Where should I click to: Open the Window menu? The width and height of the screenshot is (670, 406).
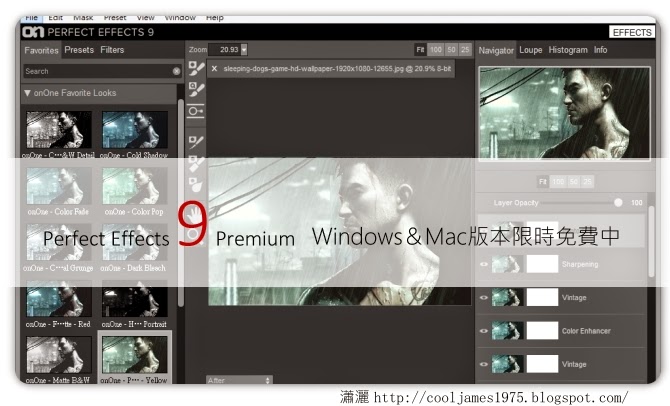tap(180, 18)
